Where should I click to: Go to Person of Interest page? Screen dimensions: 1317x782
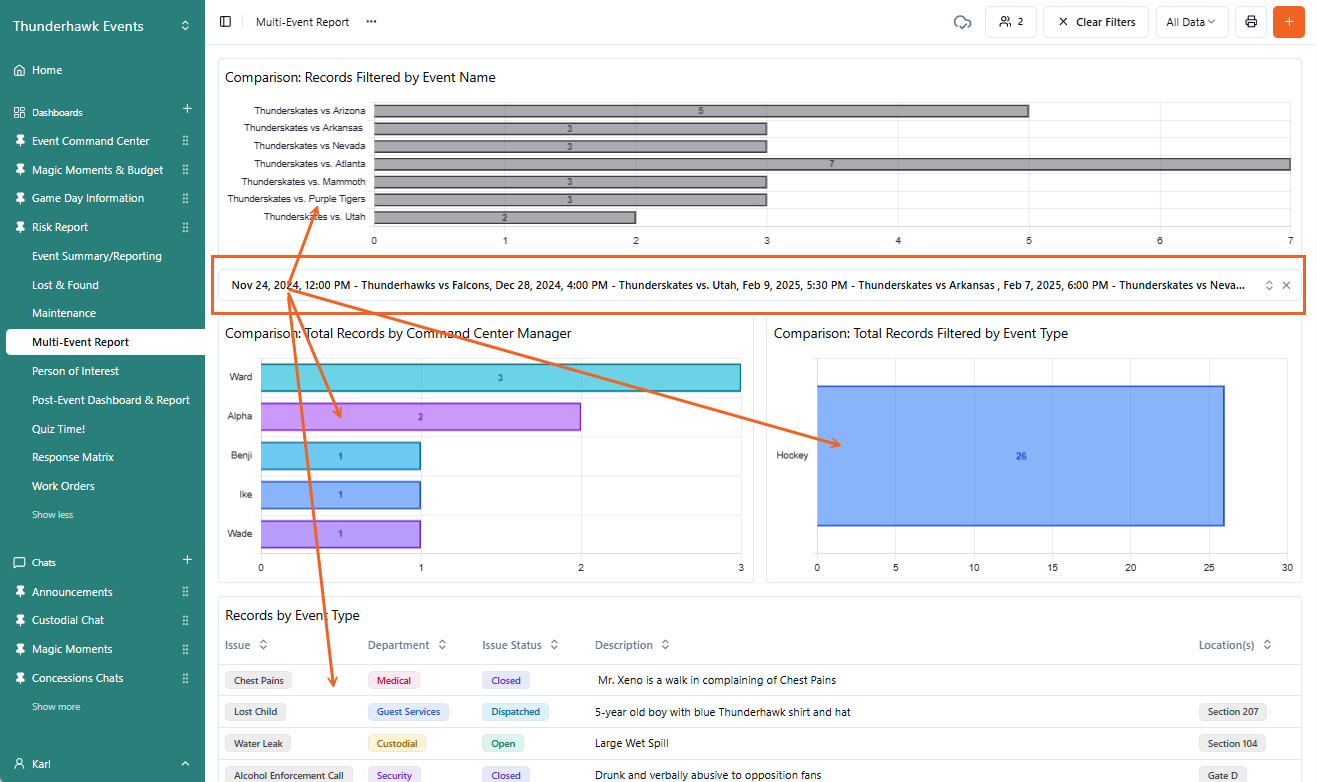75,371
